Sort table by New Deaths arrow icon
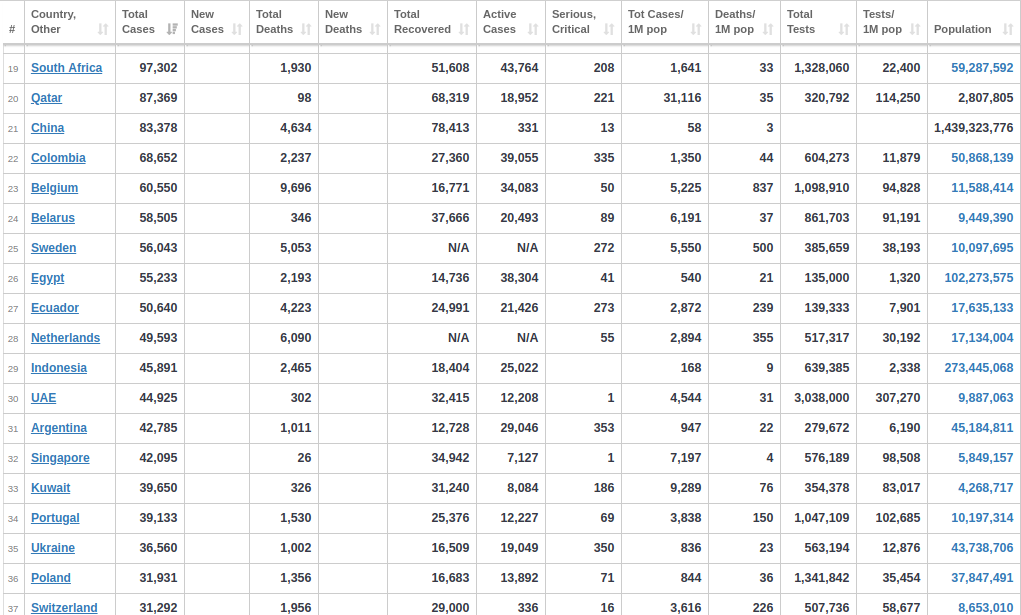Image resolution: width=1021 pixels, height=615 pixels. (x=375, y=29)
